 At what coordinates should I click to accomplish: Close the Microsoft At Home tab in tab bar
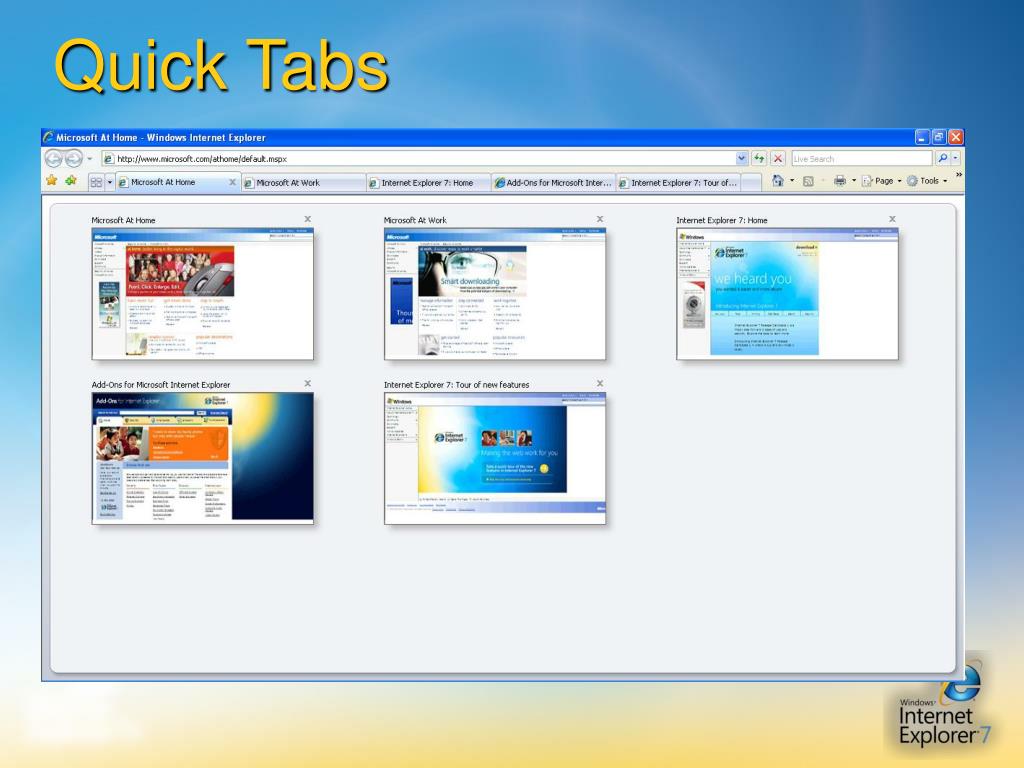tap(232, 182)
